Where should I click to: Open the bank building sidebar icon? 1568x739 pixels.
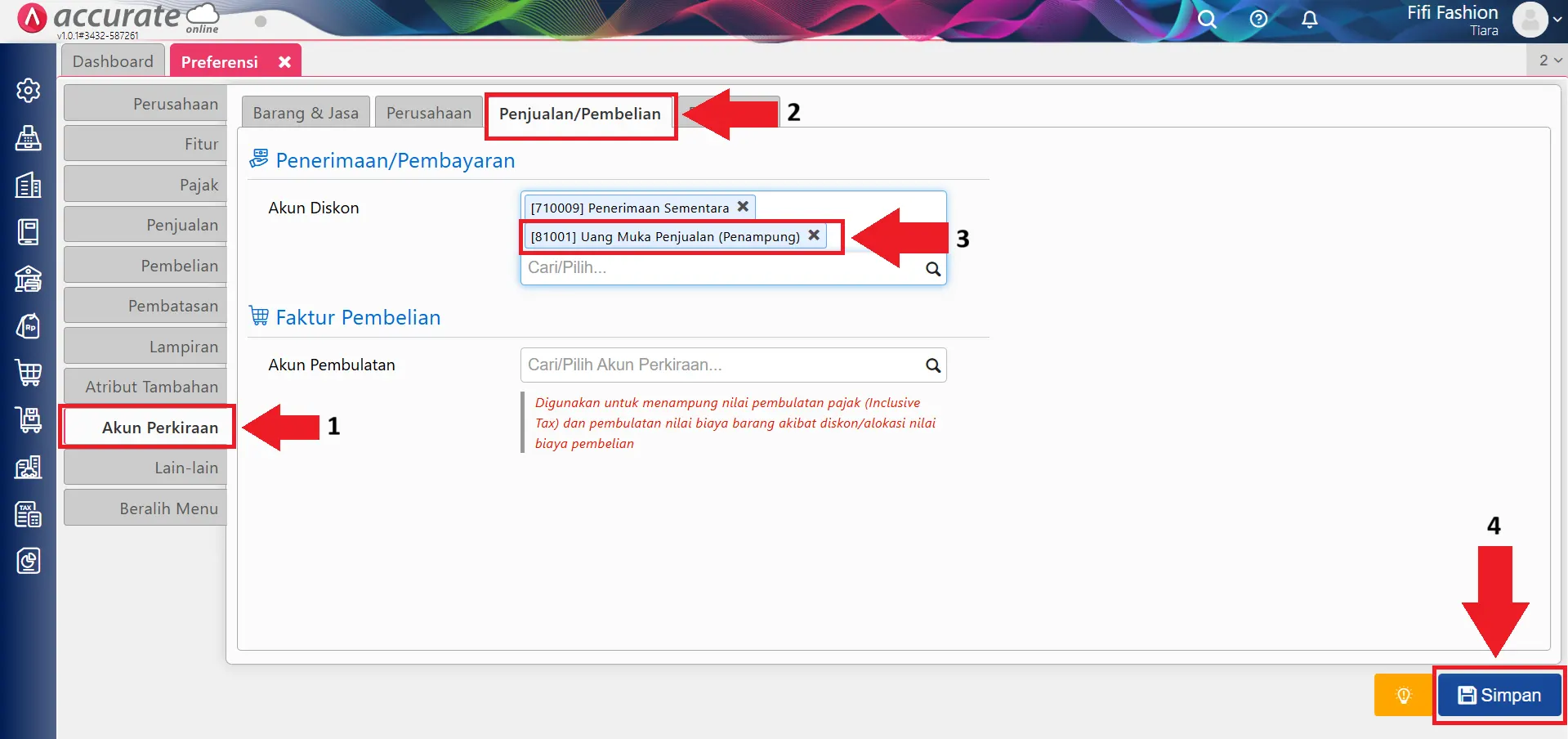(x=29, y=280)
